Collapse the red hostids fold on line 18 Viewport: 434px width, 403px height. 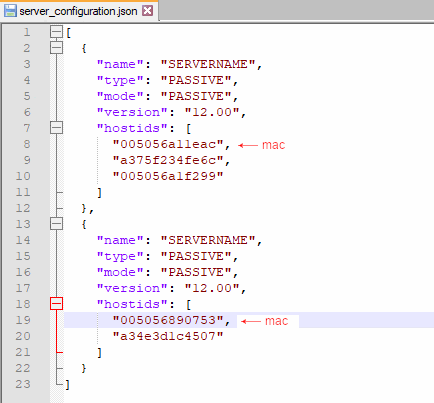(56, 304)
